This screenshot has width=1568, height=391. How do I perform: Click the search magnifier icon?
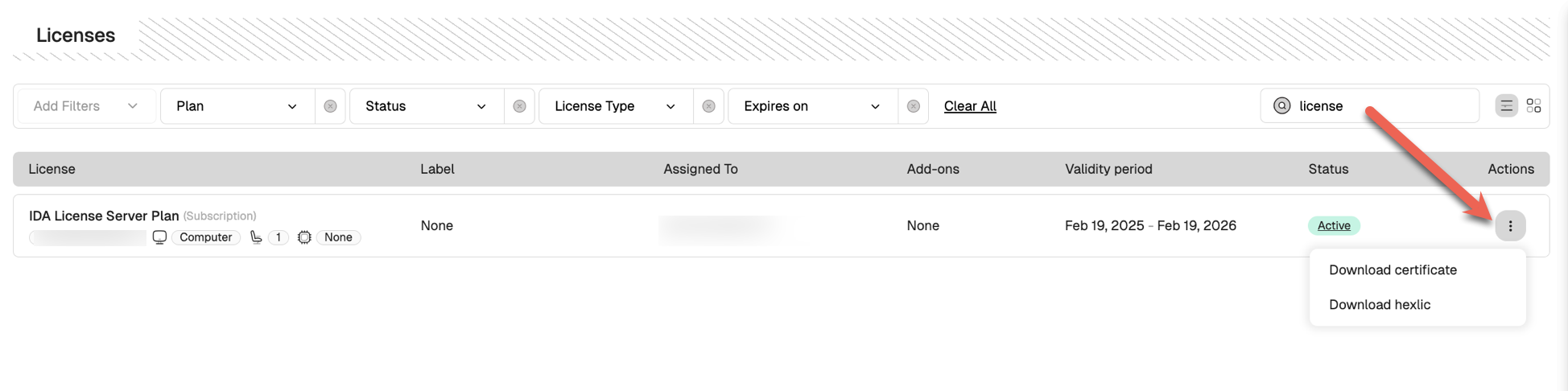coord(1281,106)
